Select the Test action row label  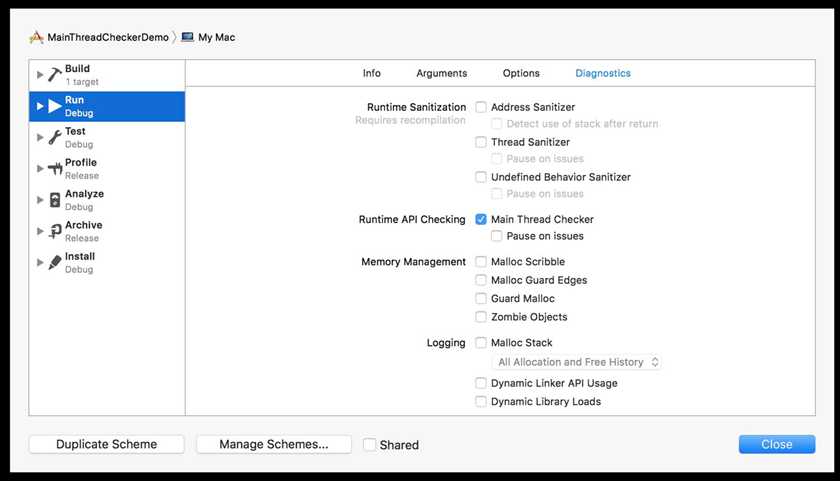pyautogui.click(x=75, y=131)
